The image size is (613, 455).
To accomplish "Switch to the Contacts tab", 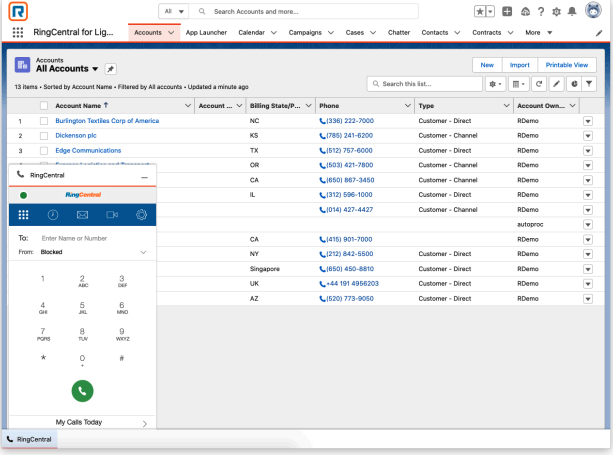I will click(x=435, y=32).
